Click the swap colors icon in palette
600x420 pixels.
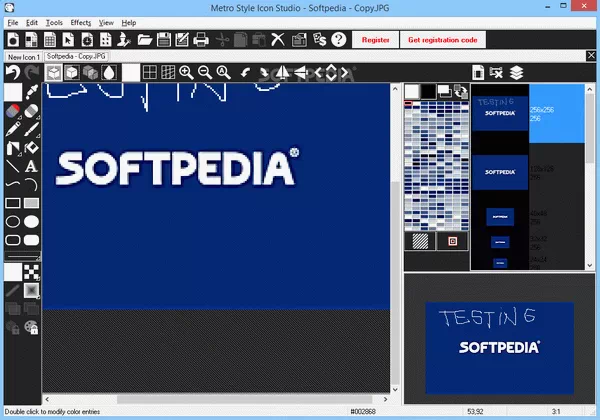pyautogui.click(x=461, y=91)
